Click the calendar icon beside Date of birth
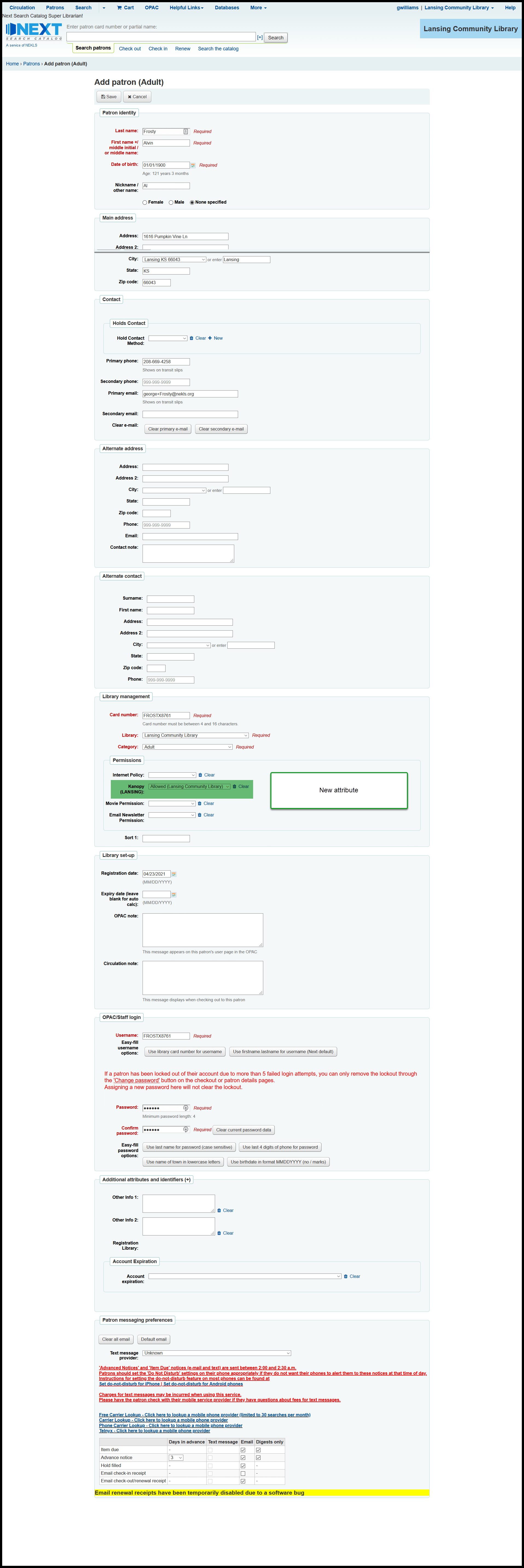The width and height of the screenshot is (524, 1568). tap(193, 165)
